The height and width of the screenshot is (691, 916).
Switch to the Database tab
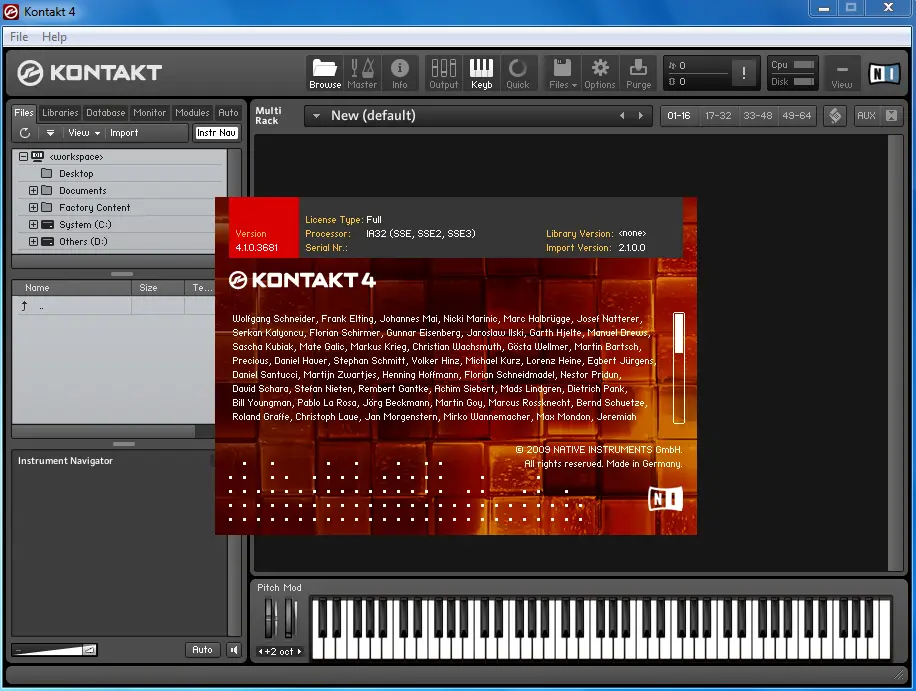click(x=105, y=113)
